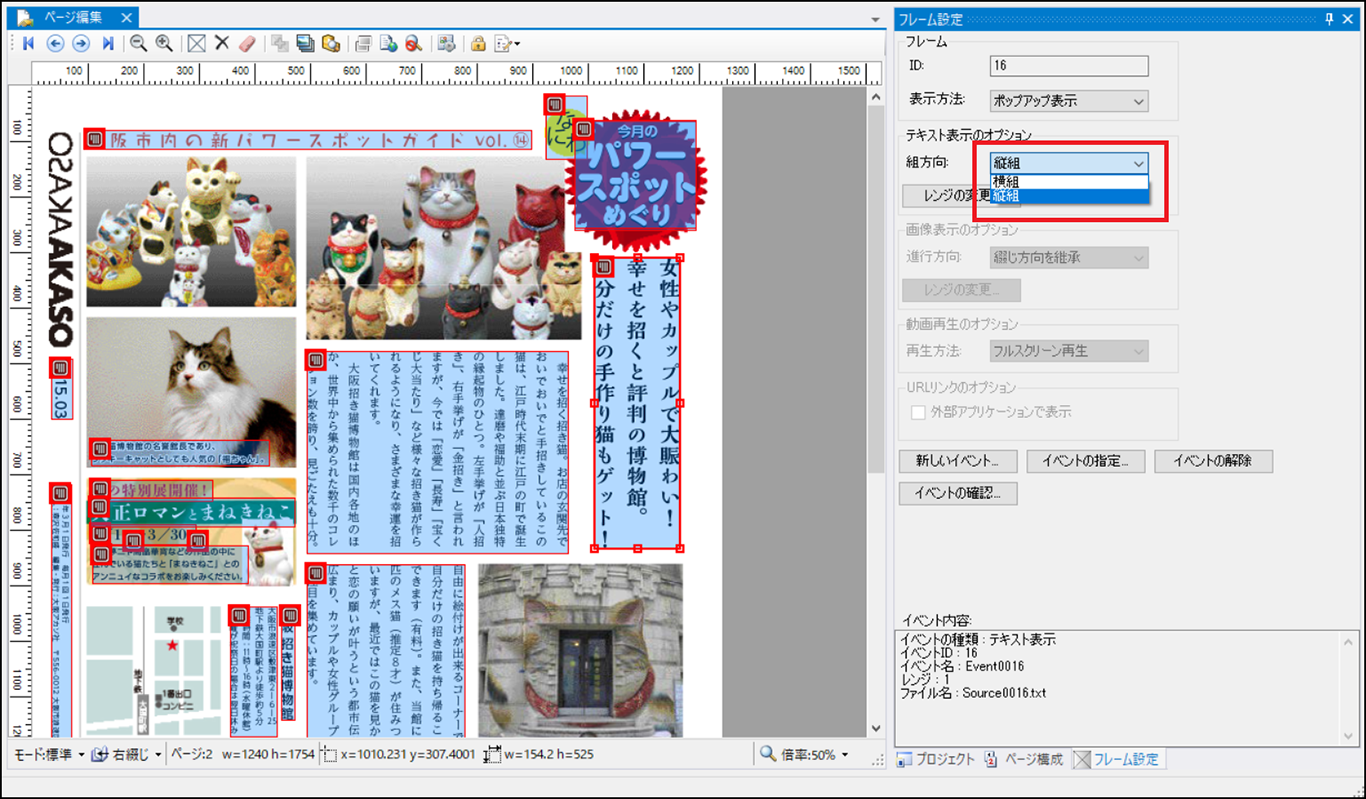Close the フレーム設定 panel

pyautogui.click(x=1348, y=19)
